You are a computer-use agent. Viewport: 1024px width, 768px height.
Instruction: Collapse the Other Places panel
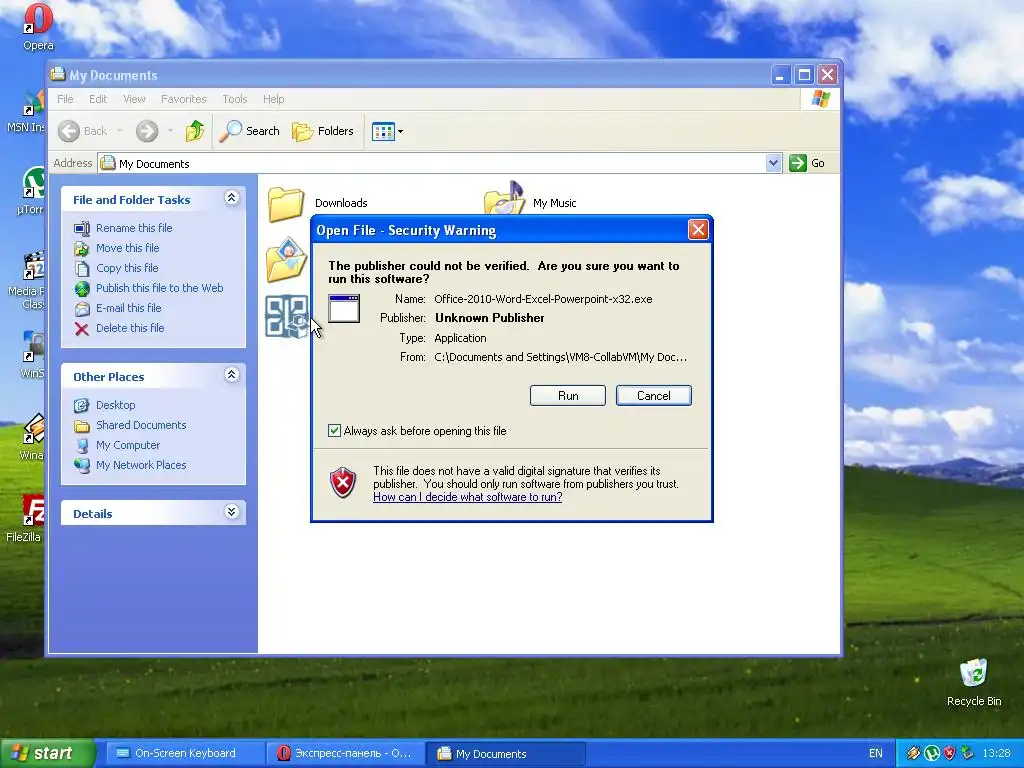point(232,375)
